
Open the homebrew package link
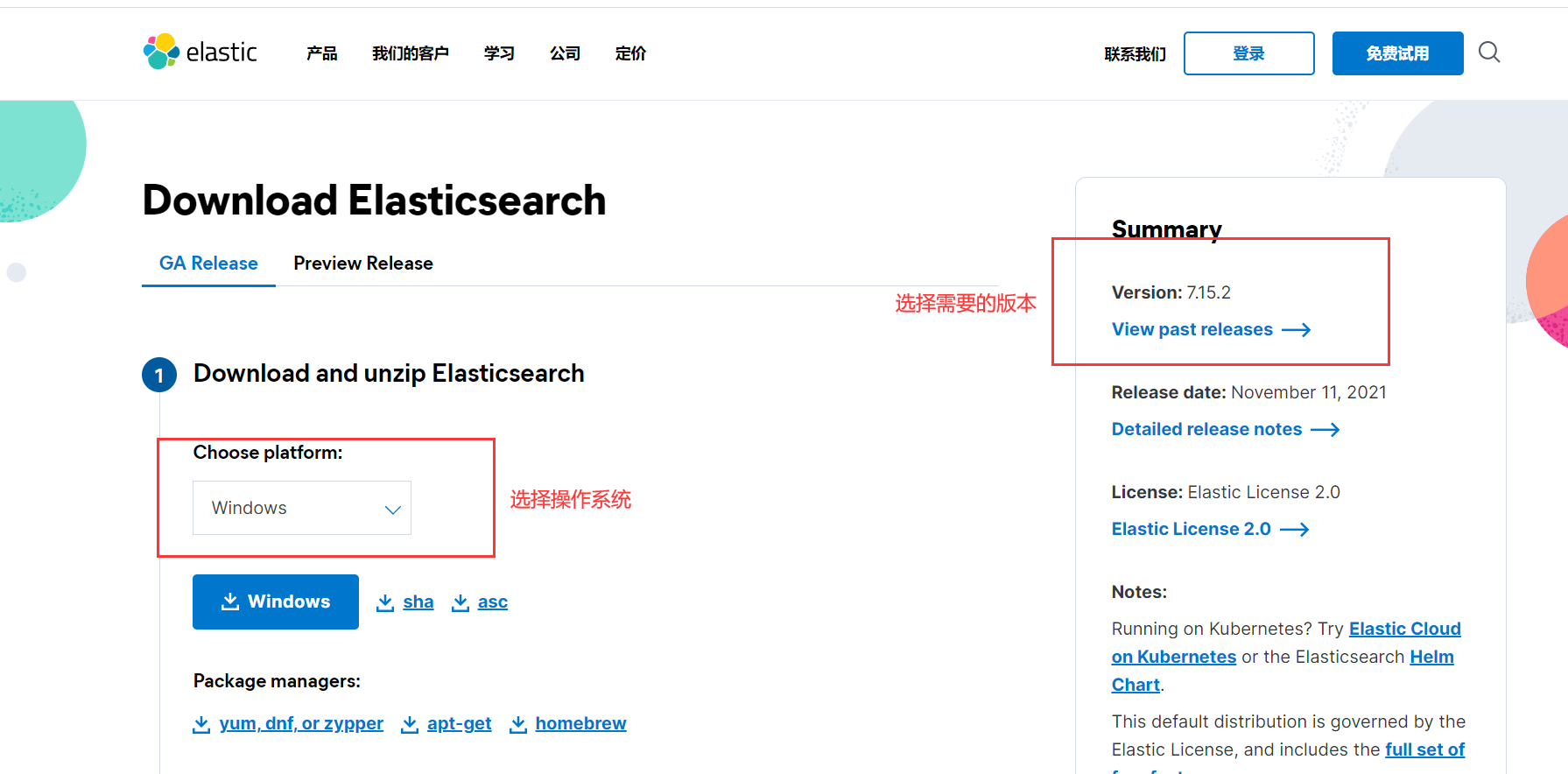[581, 724]
